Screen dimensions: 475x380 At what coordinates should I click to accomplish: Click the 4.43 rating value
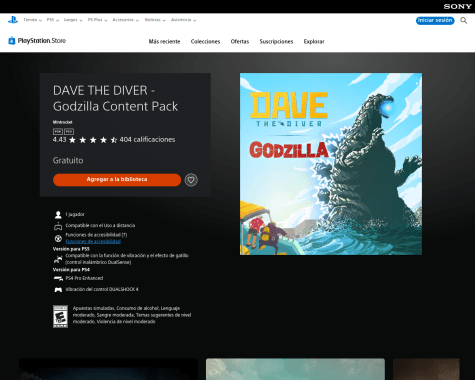(59, 140)
